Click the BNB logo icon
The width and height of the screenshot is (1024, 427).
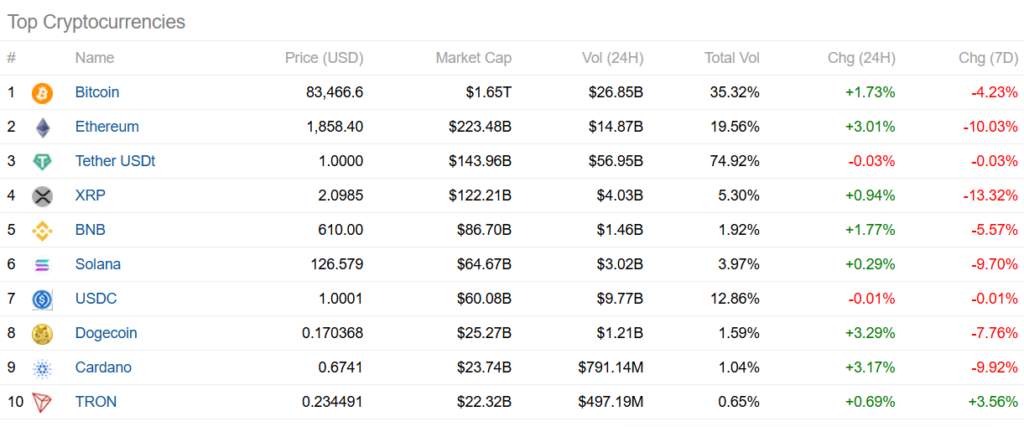[x=42, y=230]
